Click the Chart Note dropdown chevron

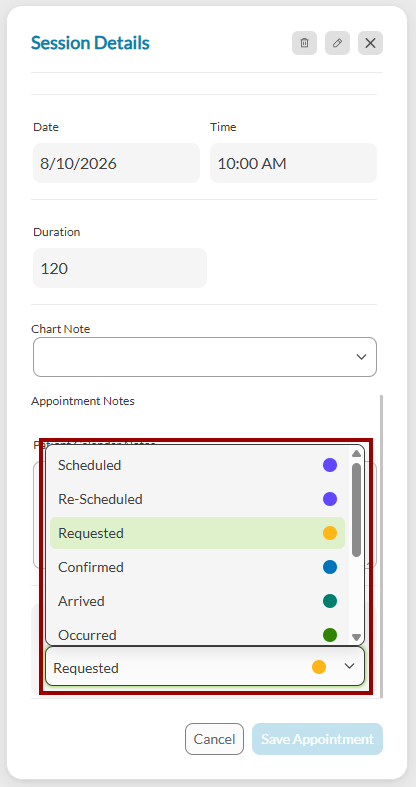point(361,357)
